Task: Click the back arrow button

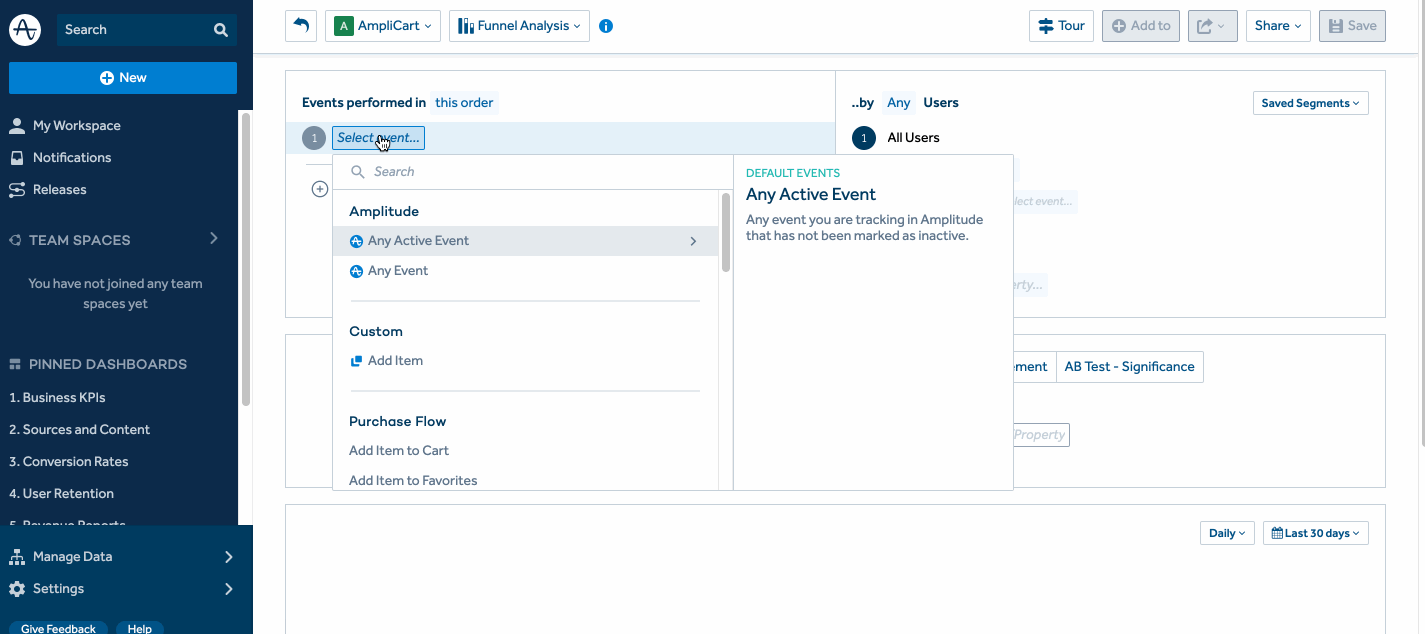Action: click(x=301, y=26)
